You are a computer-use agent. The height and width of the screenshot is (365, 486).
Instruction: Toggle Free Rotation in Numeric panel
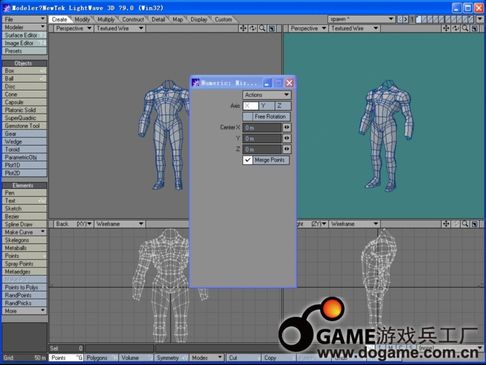(x=266, y=117)
